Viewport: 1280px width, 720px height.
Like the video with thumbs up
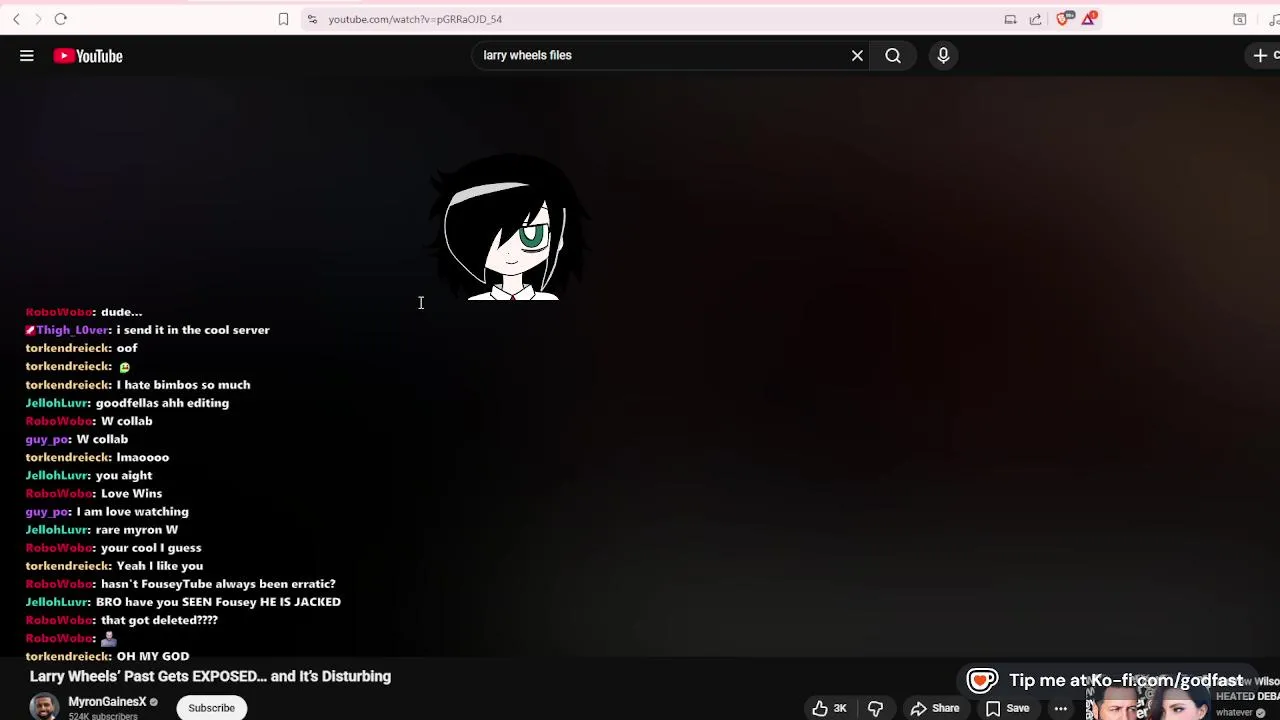[x=829, y=708]
